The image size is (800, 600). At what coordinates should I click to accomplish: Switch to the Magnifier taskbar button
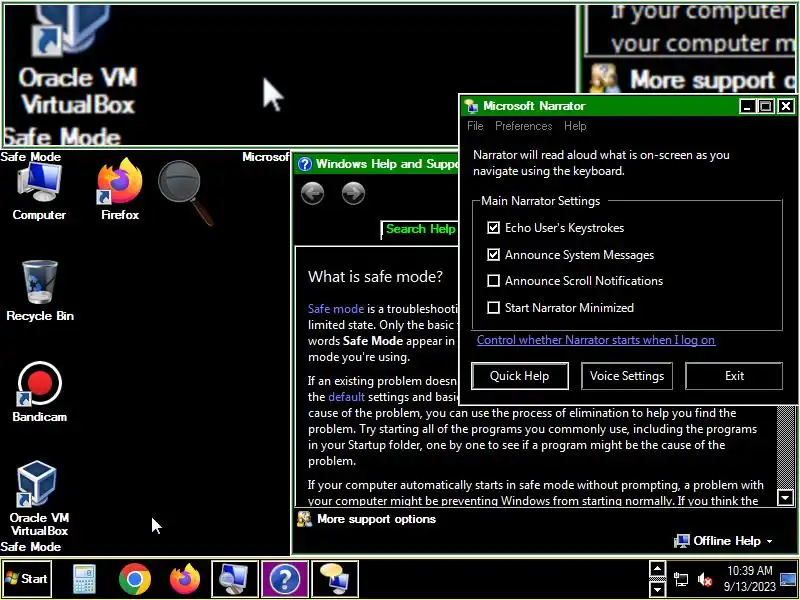point(234,579)
